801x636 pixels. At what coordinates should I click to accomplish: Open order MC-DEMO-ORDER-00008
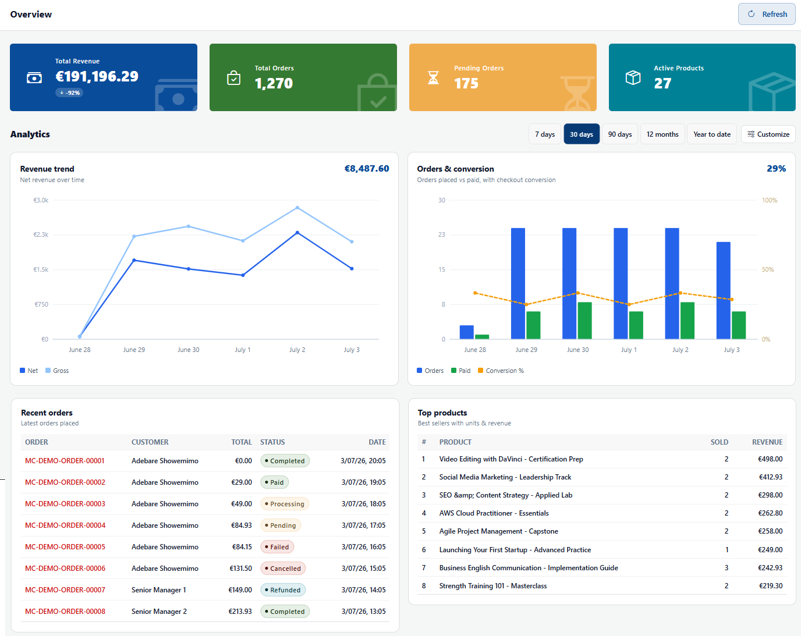tap(65, 611)
